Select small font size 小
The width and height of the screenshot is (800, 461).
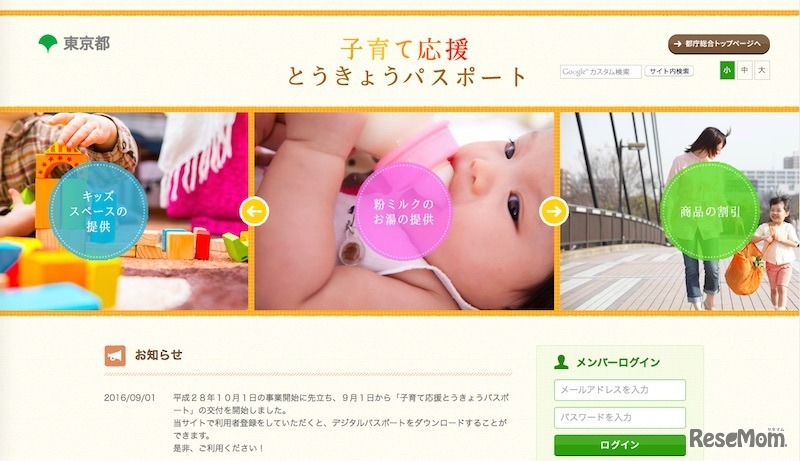click(727, 70)
